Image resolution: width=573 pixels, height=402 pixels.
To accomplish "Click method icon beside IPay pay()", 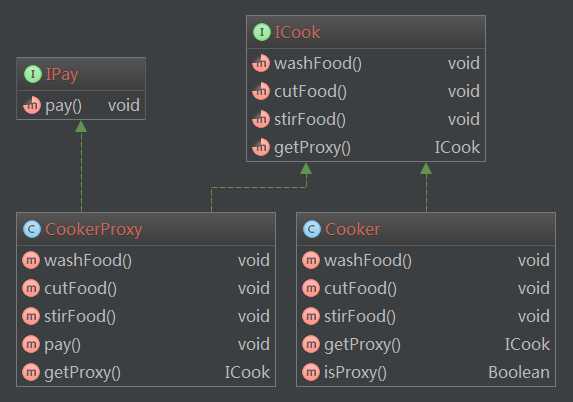I will 32,106.
